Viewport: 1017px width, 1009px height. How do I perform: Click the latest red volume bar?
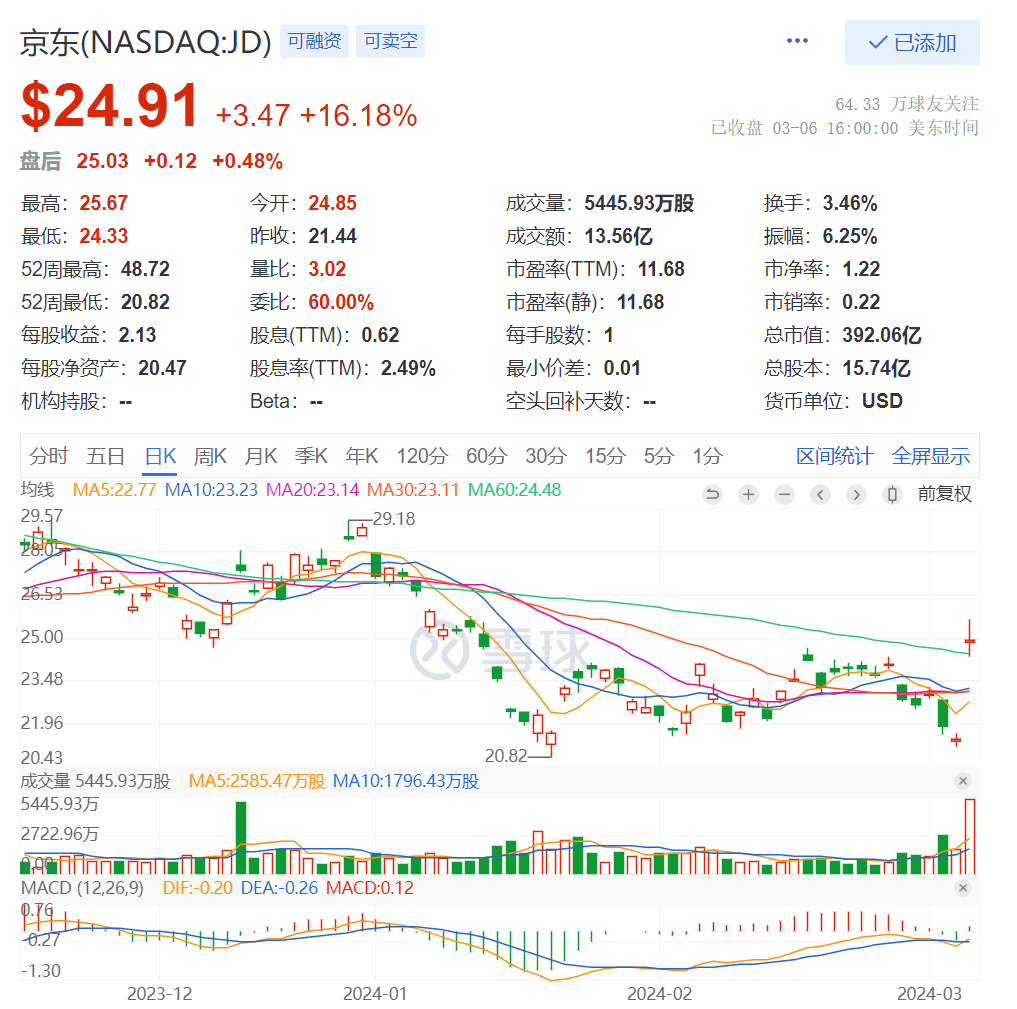pyautogui.click(x=969, y=835)
